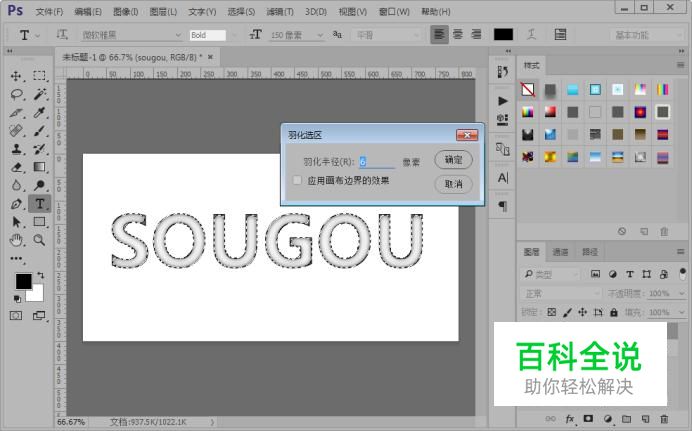Select the Zoom tool
This screenshot has width=692, height=431.
(x=39, y=240)
